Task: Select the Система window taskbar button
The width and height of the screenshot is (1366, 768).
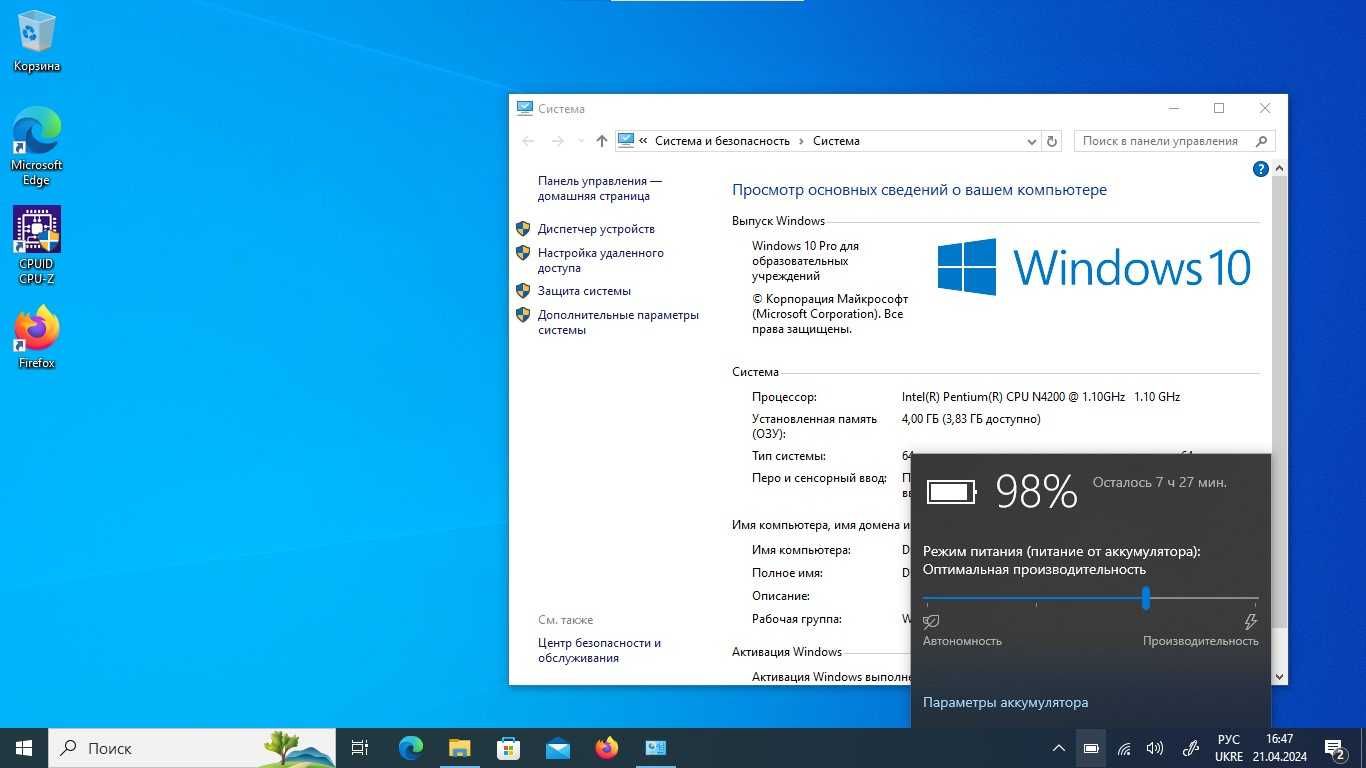Action: point(656,748)
